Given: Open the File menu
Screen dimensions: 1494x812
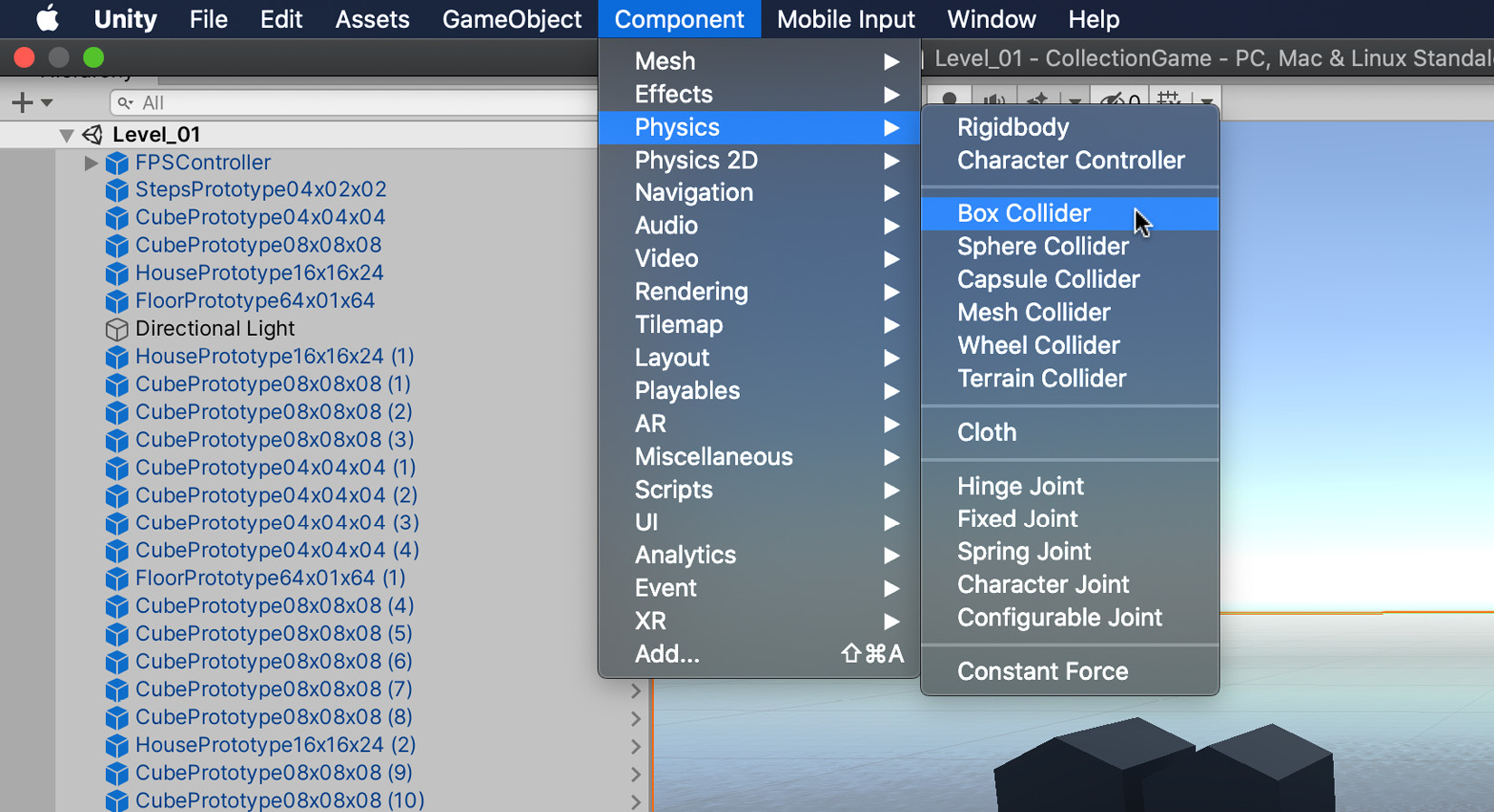Looking at the screenshot, I should click(x=208, y=19).
